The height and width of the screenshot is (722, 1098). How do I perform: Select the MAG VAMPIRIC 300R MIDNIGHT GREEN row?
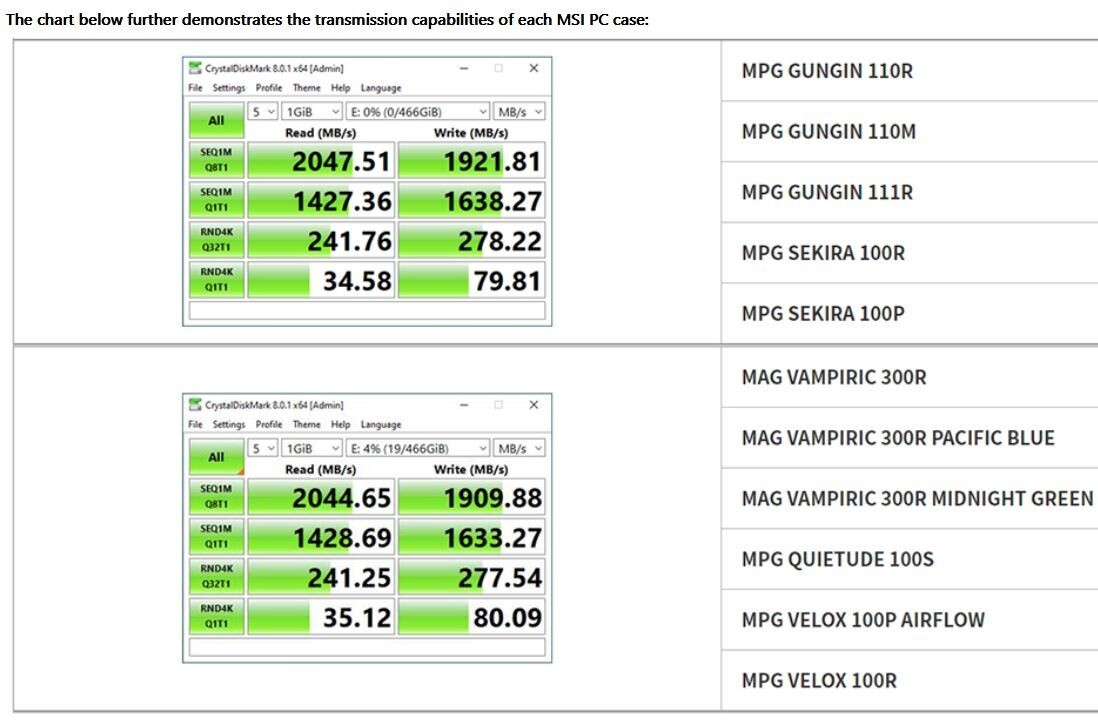point(910,499)
